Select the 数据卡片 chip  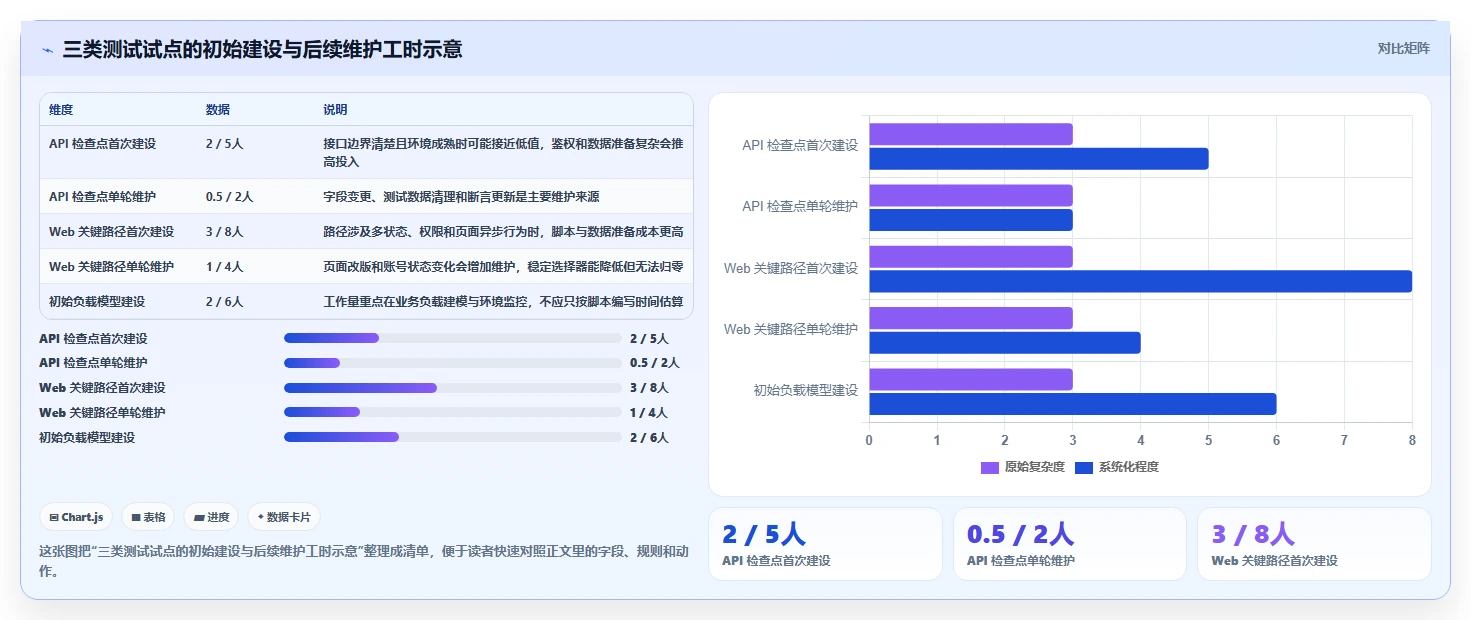284,517
